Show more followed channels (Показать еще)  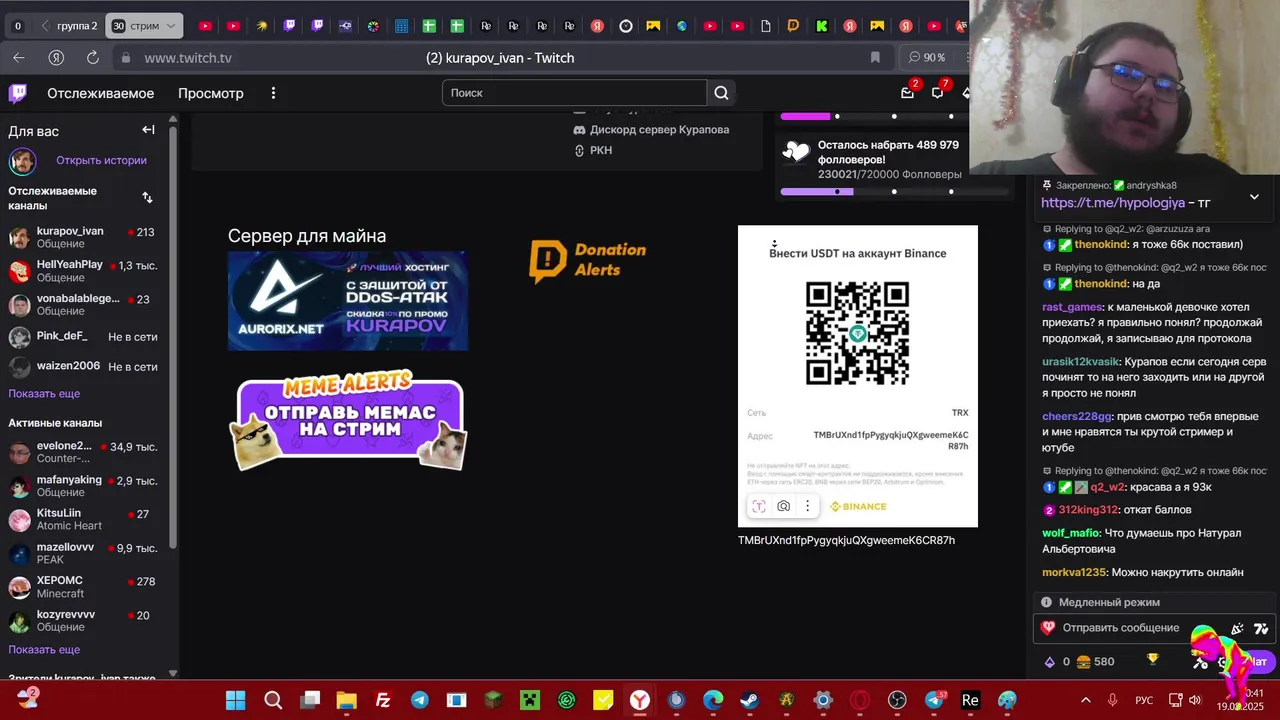(44, 394)
